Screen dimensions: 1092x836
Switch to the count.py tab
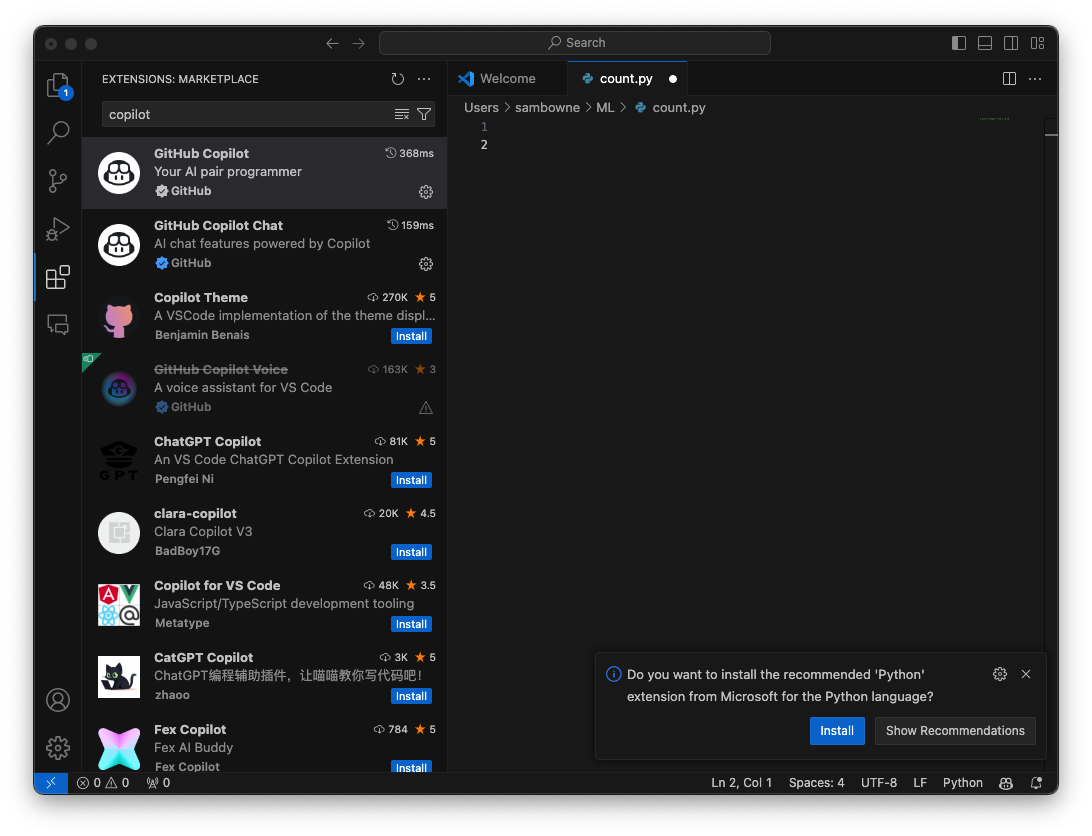626,79
